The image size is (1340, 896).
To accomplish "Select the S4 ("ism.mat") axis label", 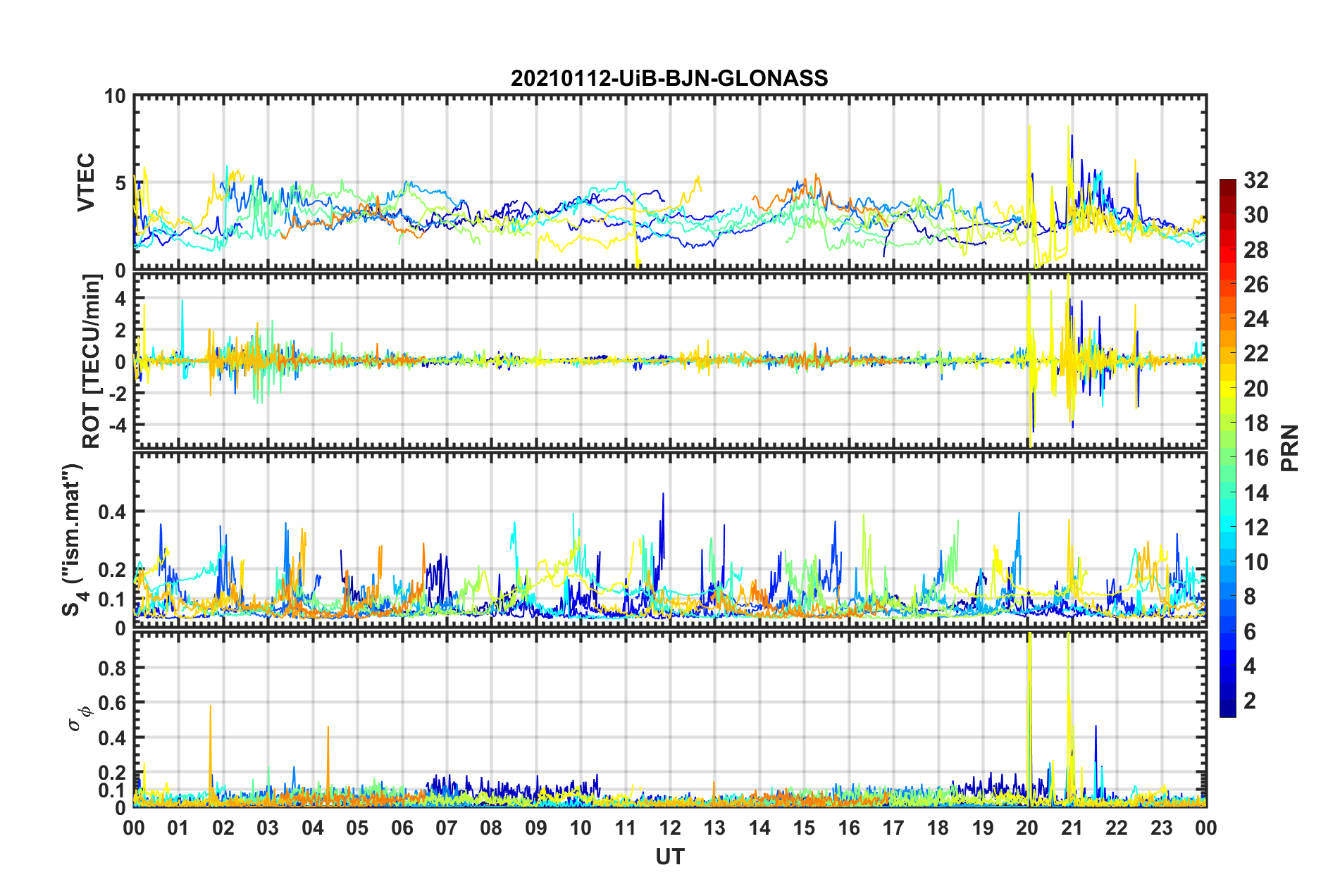I will coord(73,540).
